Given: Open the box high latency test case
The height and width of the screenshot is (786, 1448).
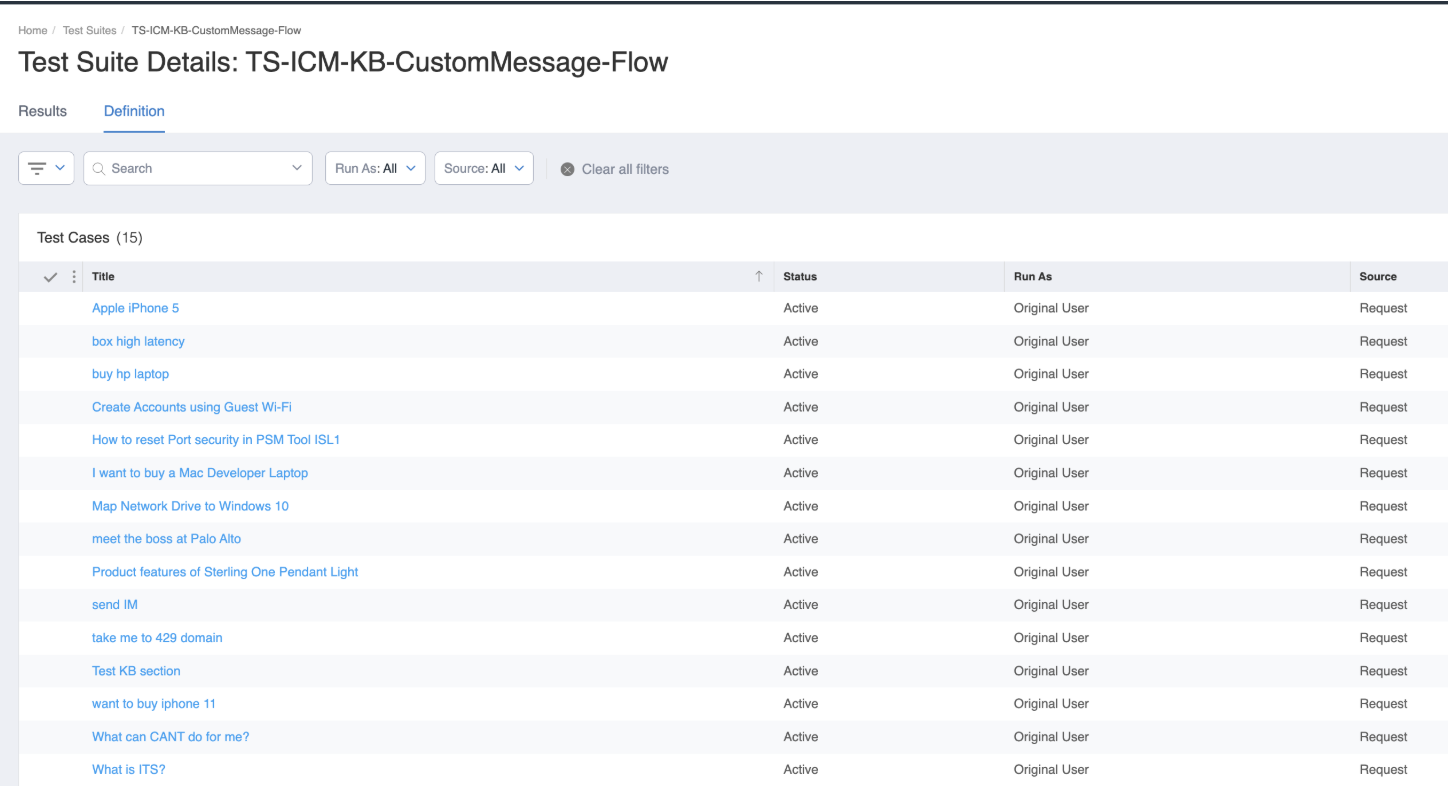Looking at the screenshot, I should [138, 341].
